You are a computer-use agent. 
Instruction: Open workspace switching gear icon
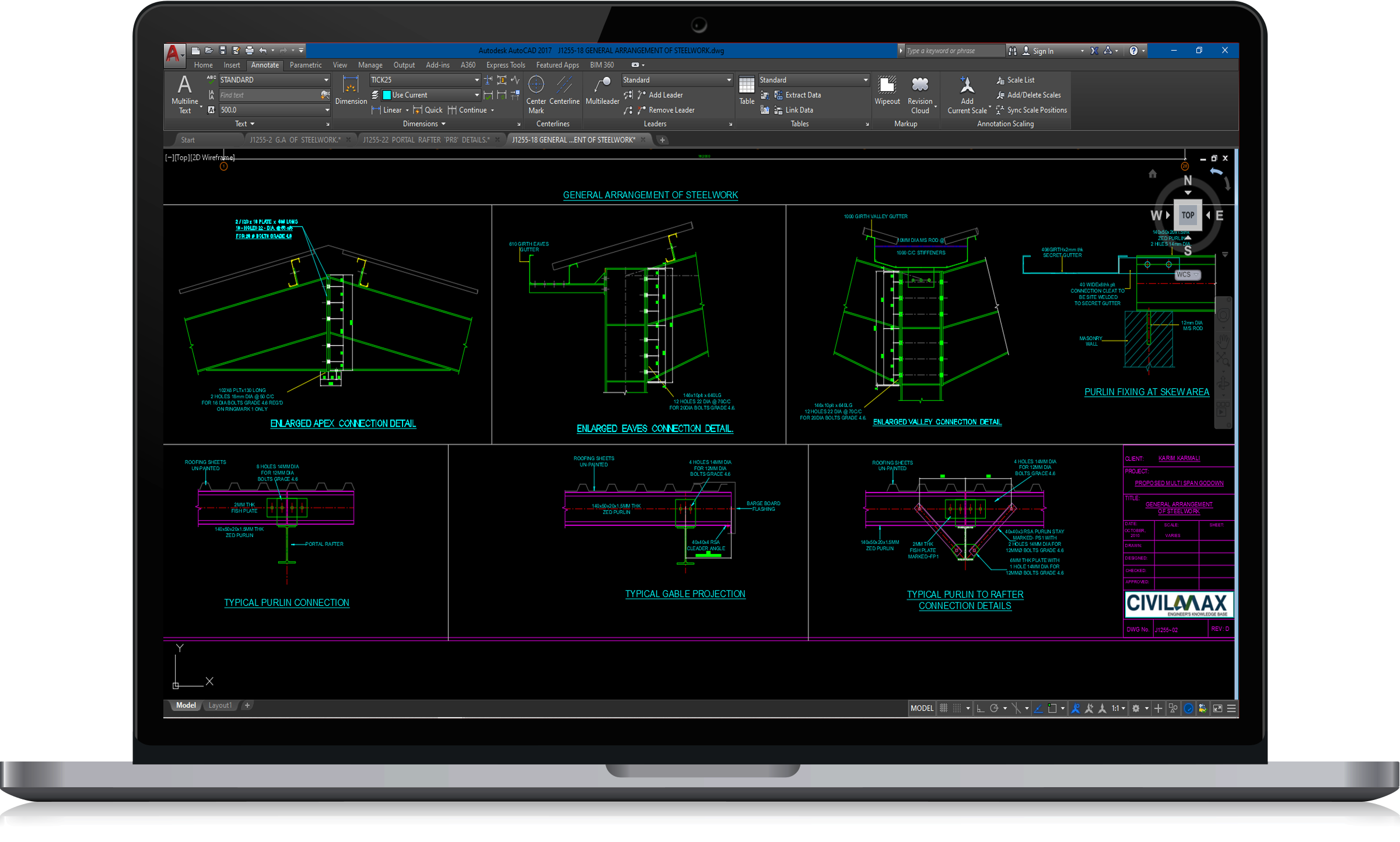tap(1136, 708)
